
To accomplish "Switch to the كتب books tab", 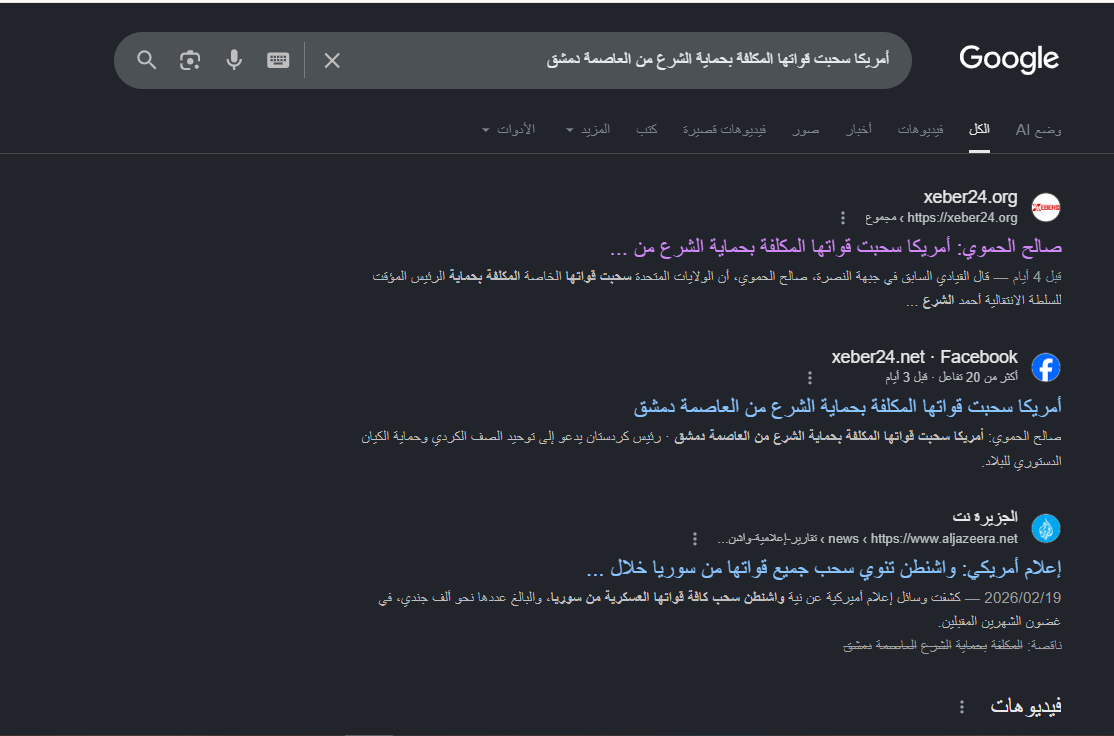I will (647, 129).
